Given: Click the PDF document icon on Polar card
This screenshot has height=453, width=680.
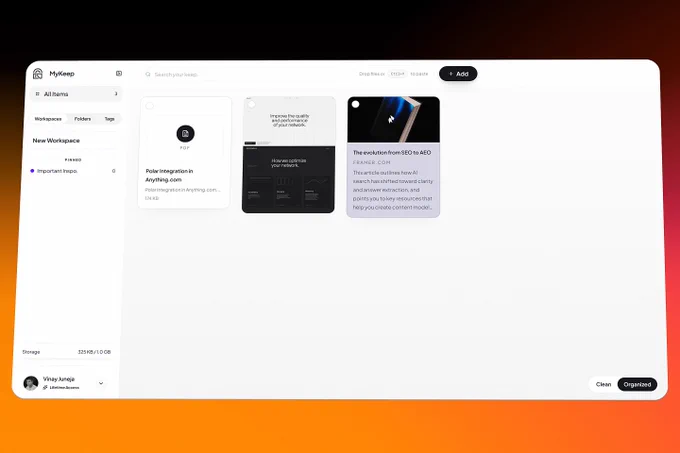Looking at the screenshot, I should 185,134.
